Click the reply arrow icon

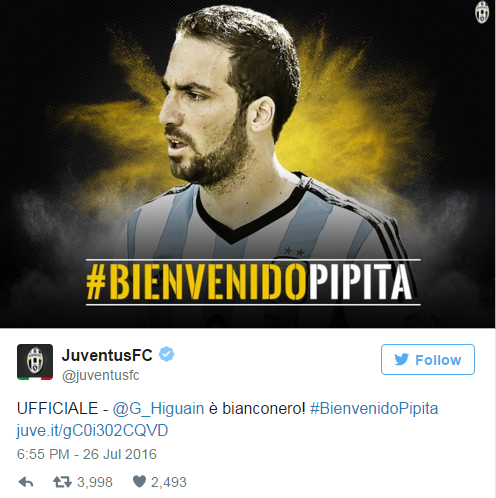point(26,482)
